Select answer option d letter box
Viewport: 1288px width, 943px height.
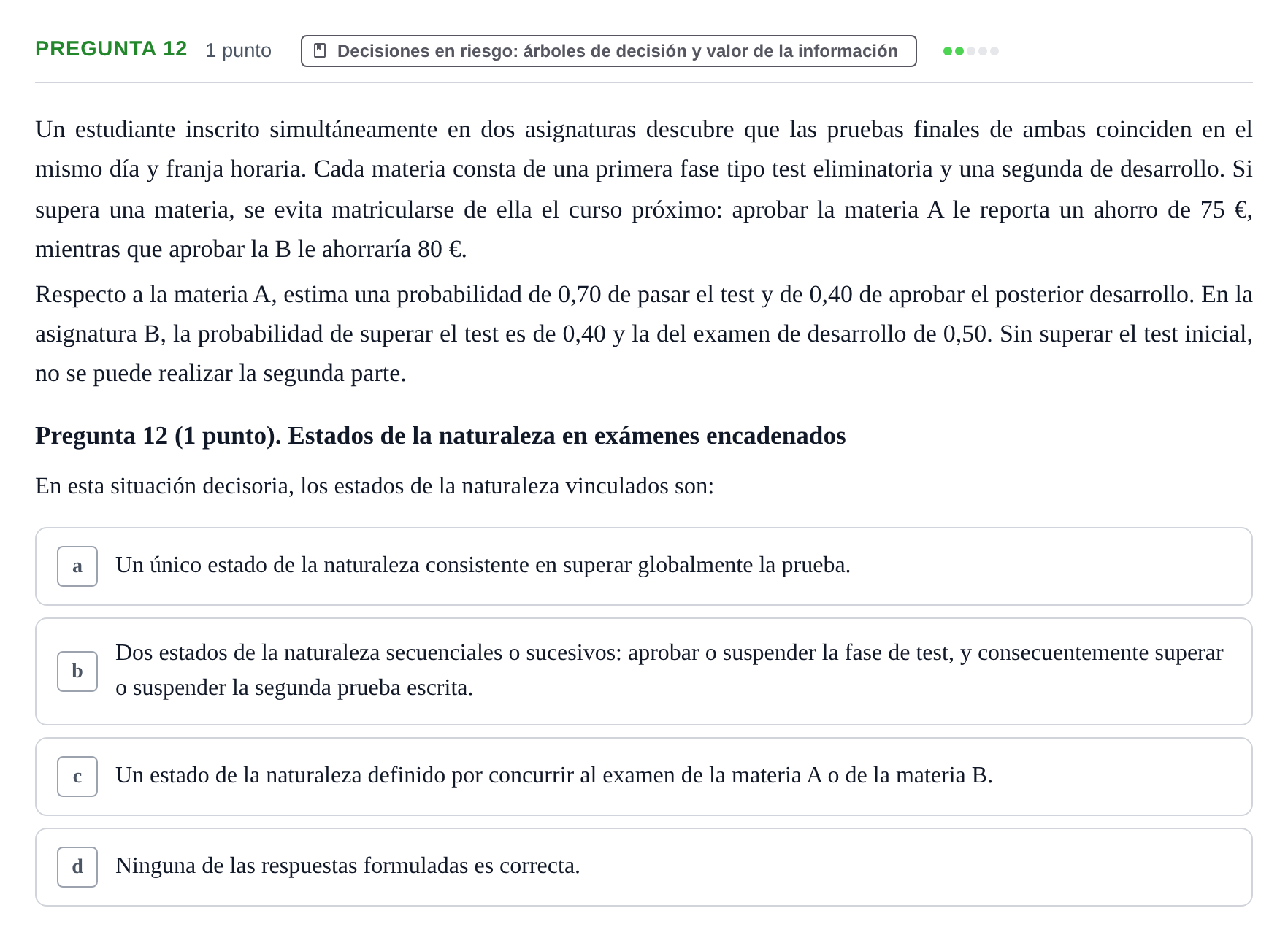coord(77,867)
